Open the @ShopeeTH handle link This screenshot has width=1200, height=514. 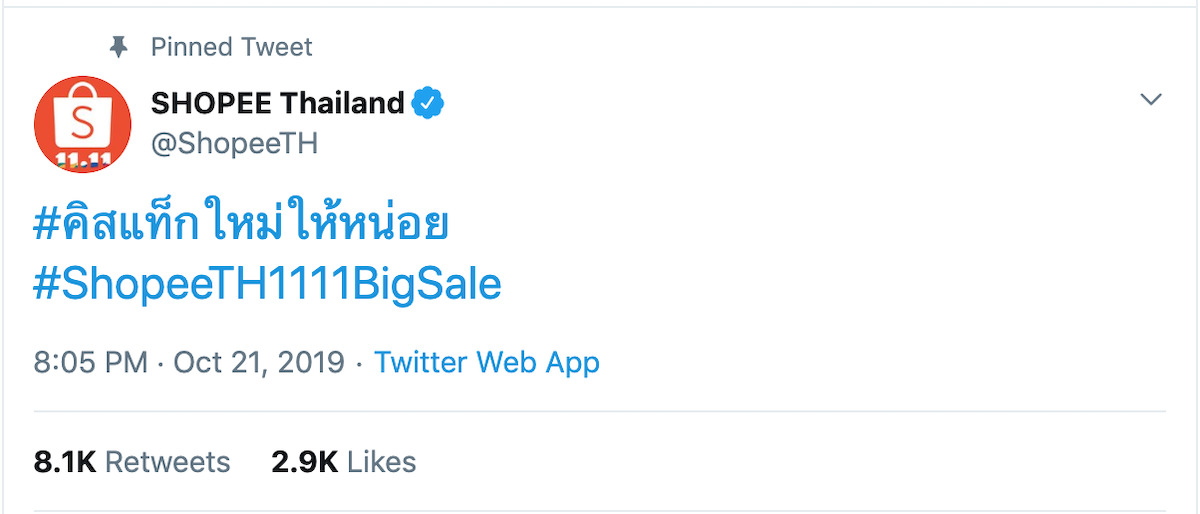tap(234, 143)
